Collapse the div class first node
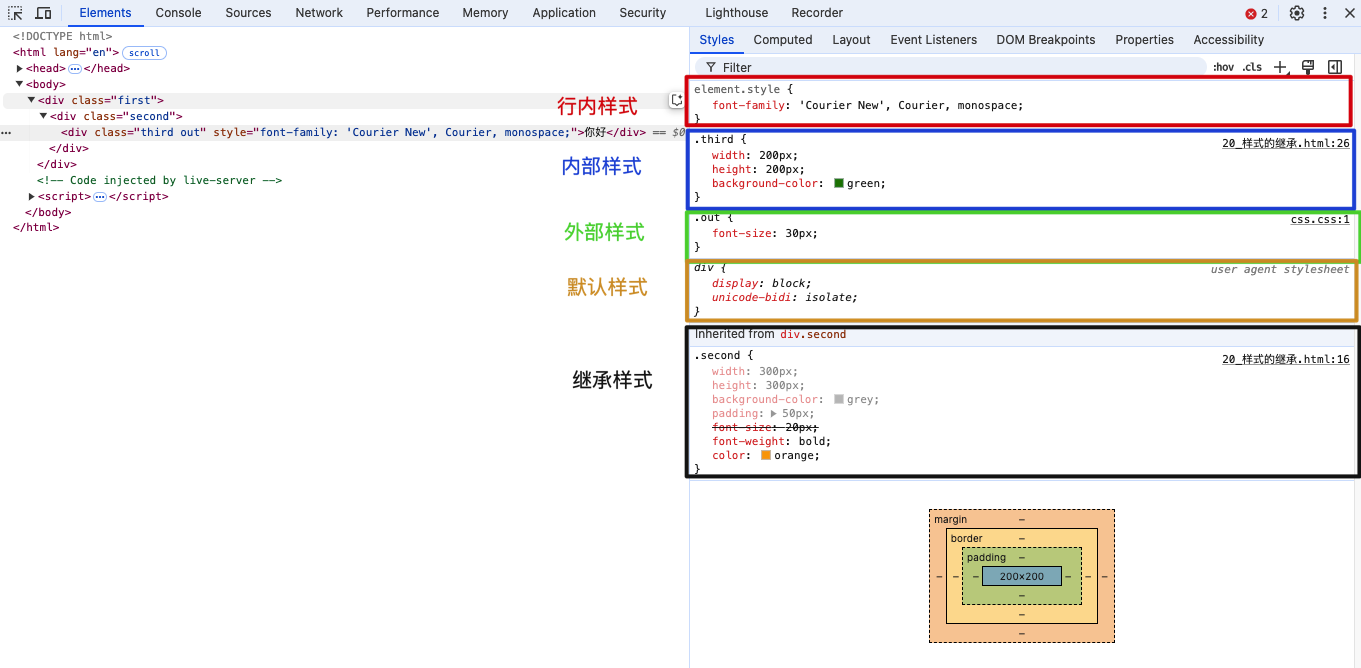 click(x=32, y=100)
